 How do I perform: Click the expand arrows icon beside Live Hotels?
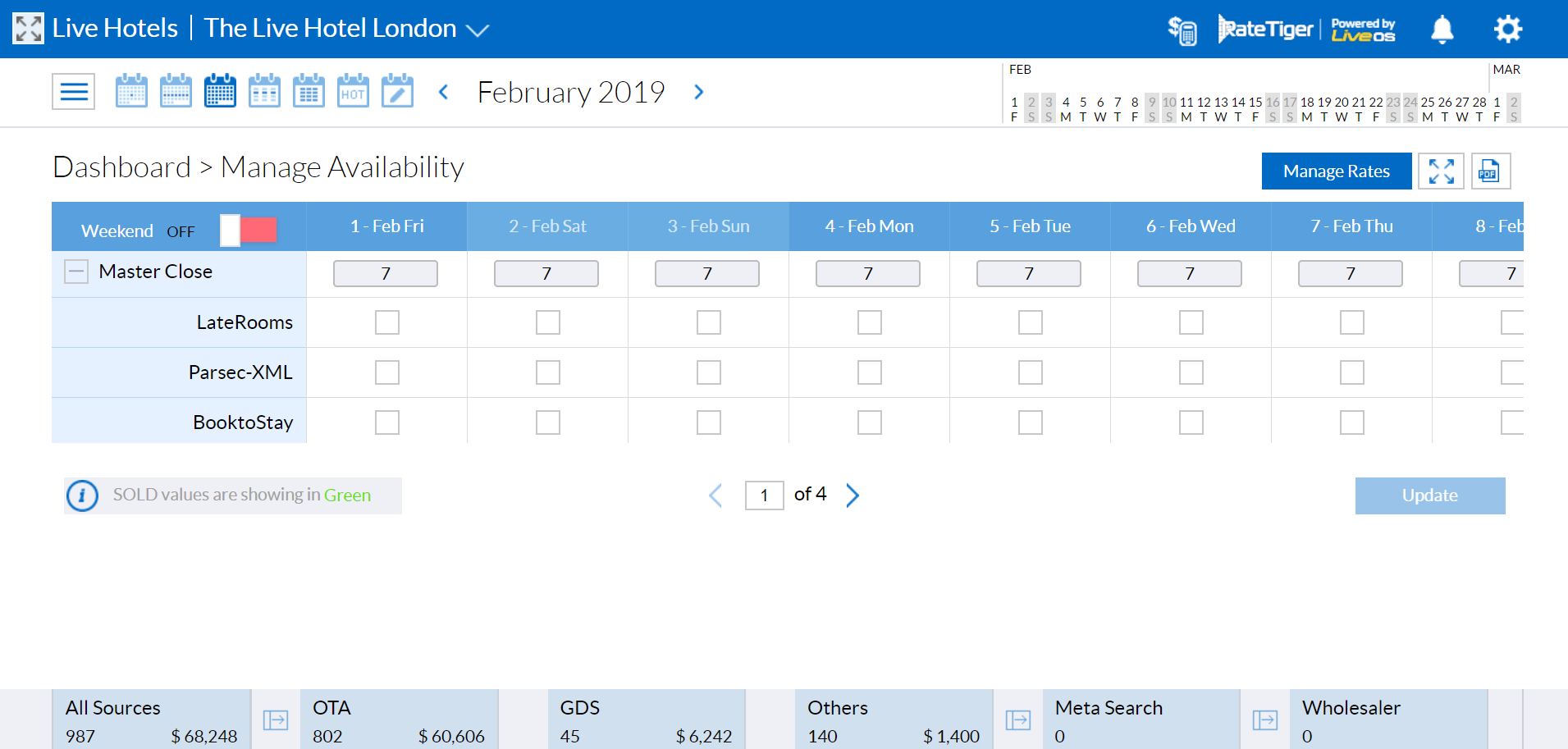click(28, 29)
